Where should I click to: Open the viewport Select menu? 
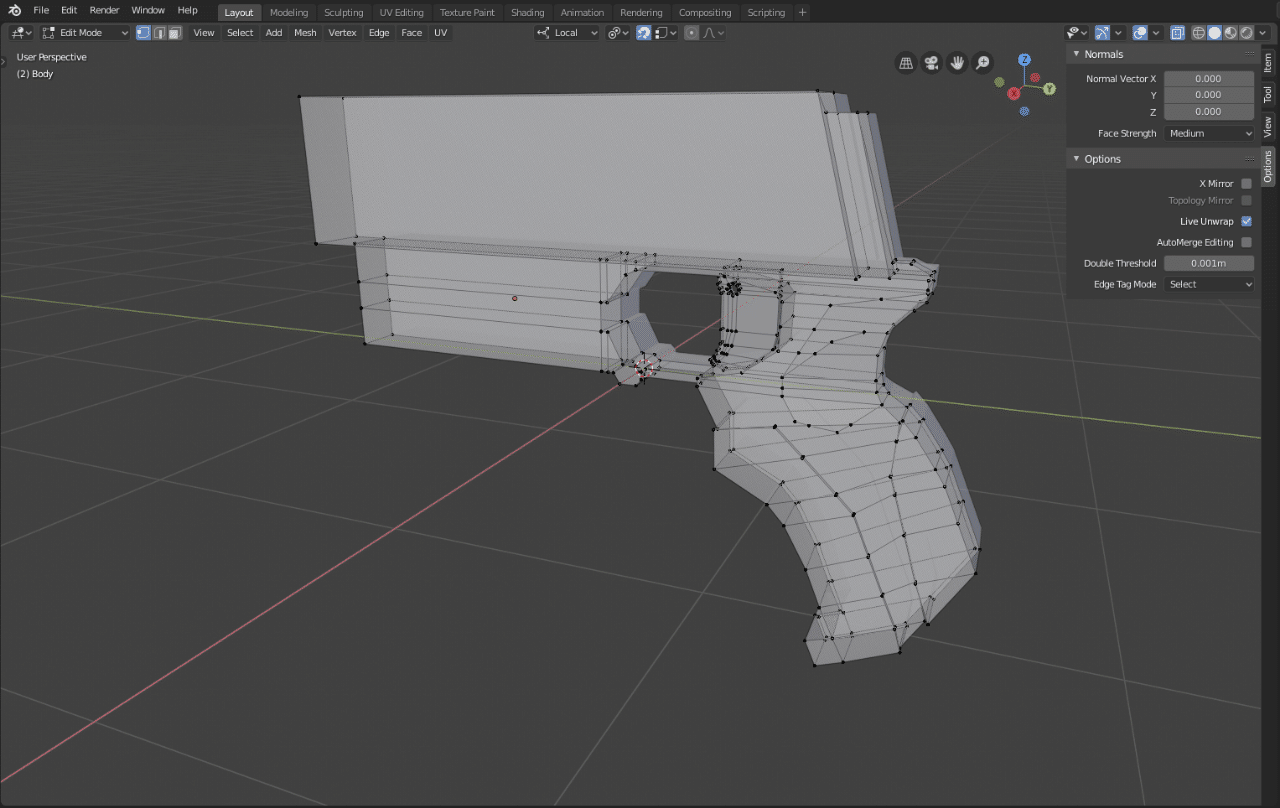click(x=240, y=33)
